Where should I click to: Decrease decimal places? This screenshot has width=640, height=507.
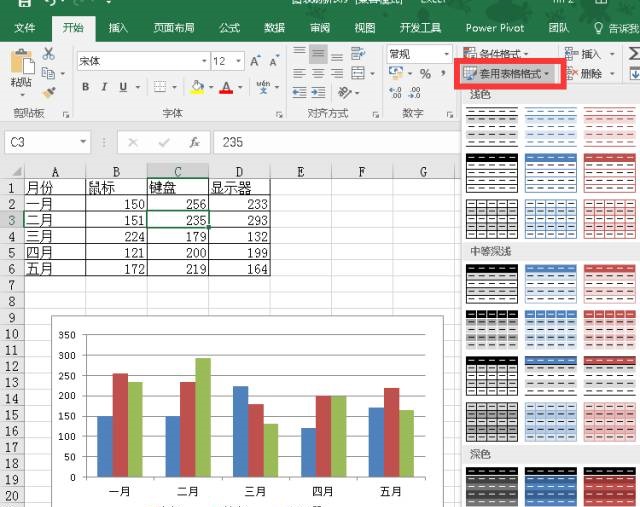(414, 93)
